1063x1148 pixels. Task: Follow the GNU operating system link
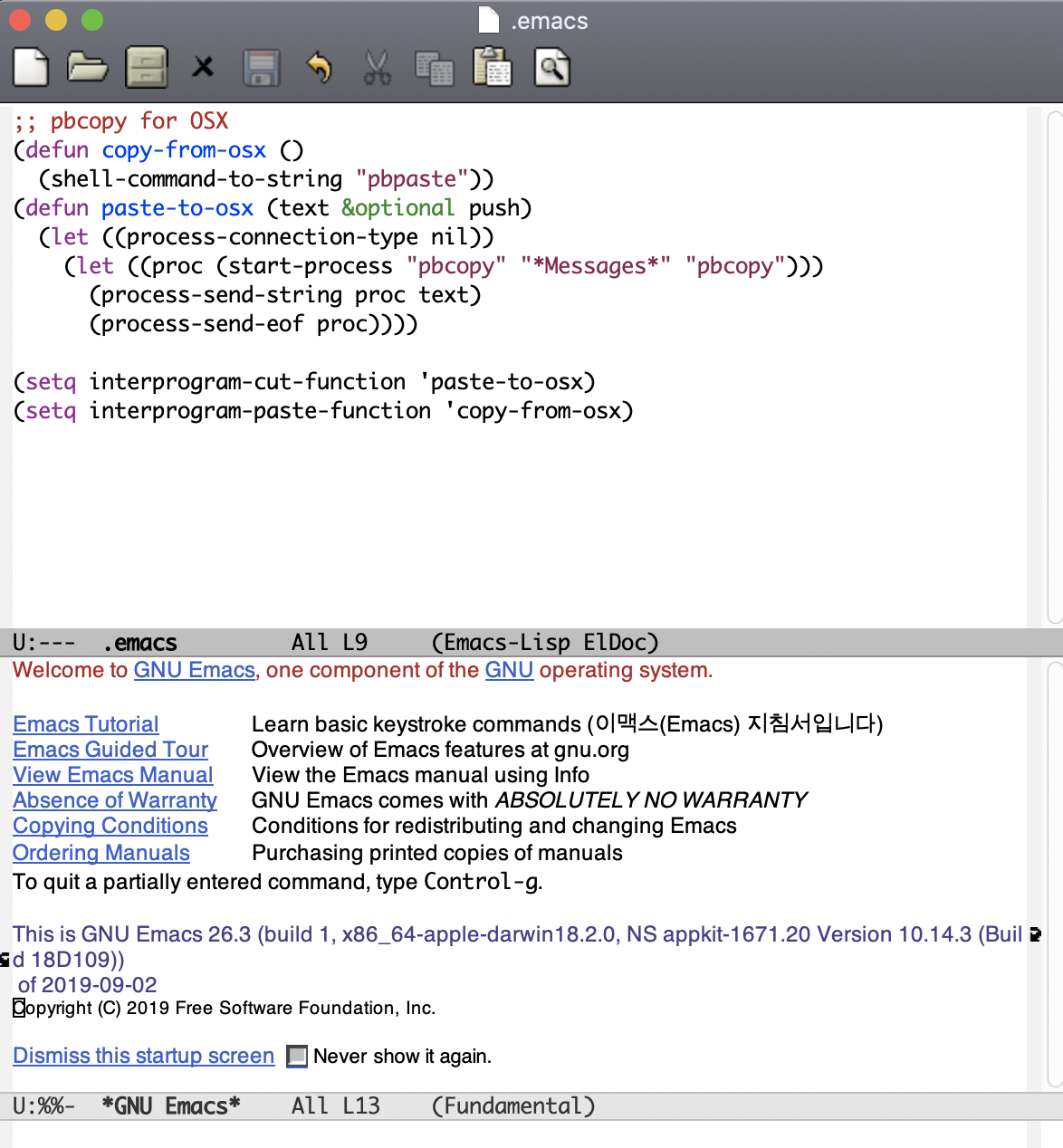point(509,670)
